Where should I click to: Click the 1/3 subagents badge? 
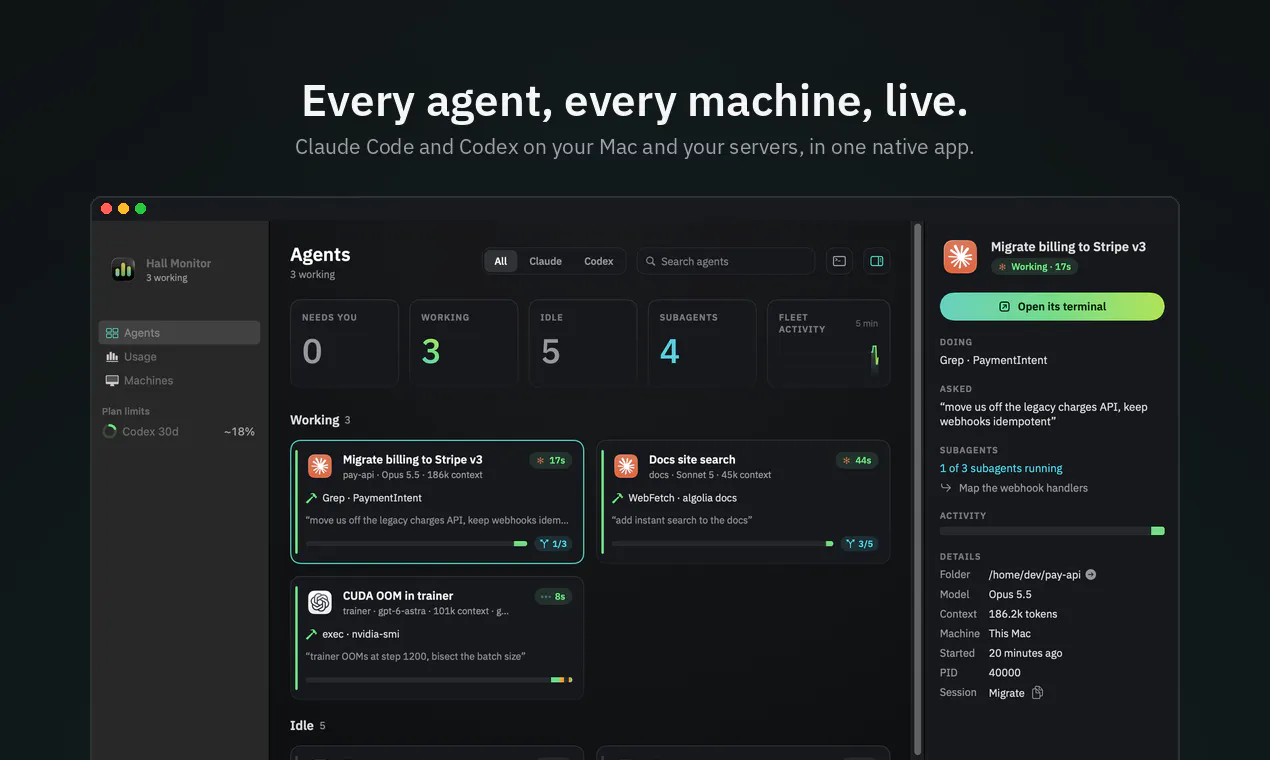pos(553,544)
